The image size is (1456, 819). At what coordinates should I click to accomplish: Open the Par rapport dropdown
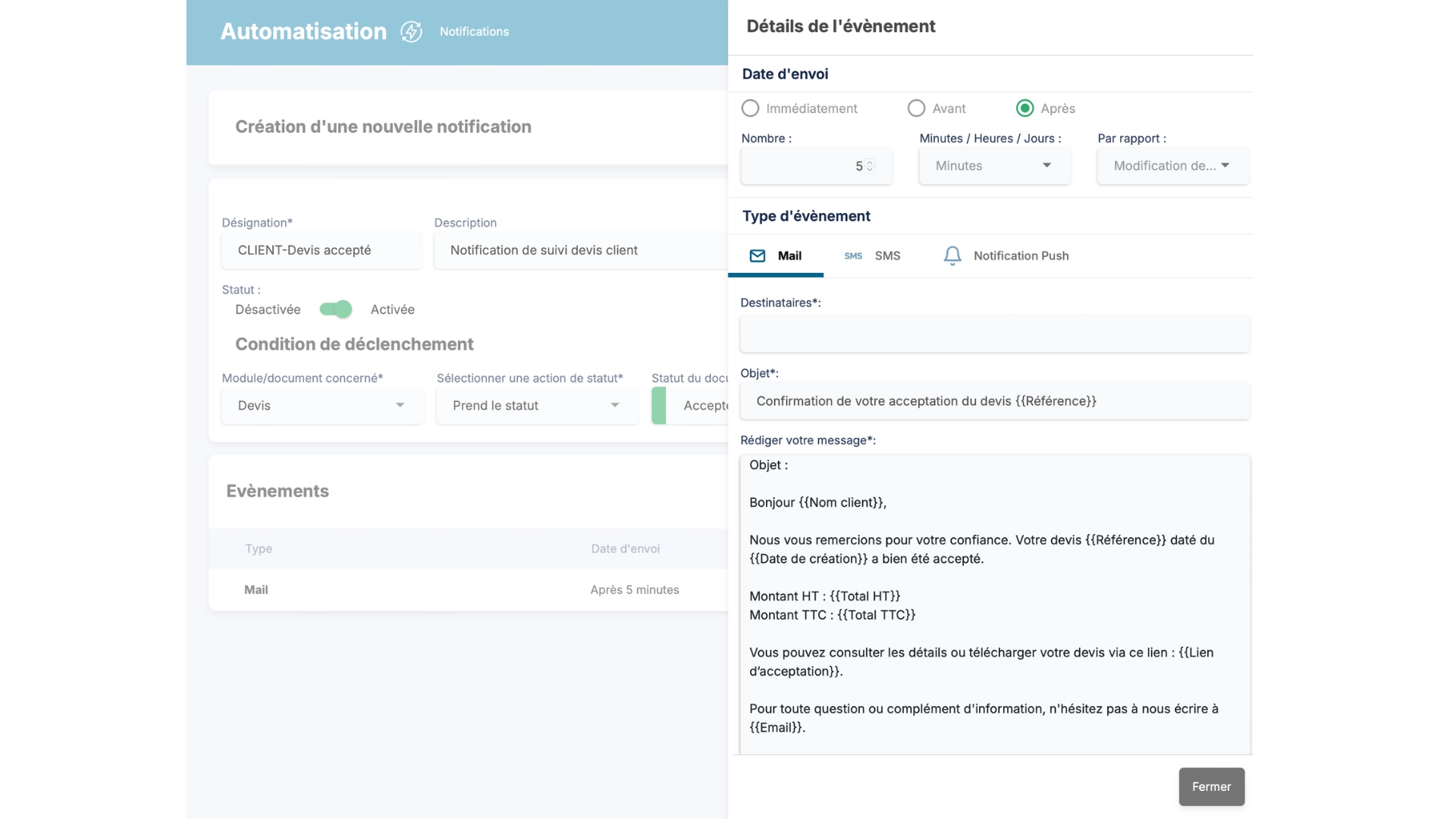click(x=1172, y=166)
